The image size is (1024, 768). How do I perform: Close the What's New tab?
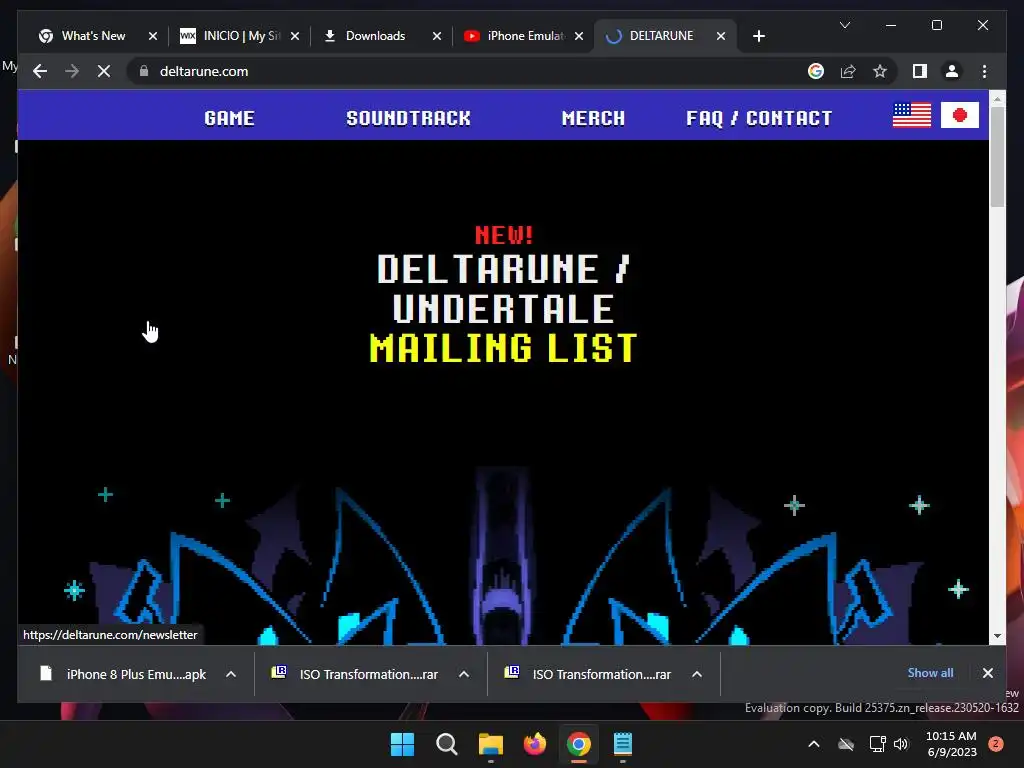[153, 36]
